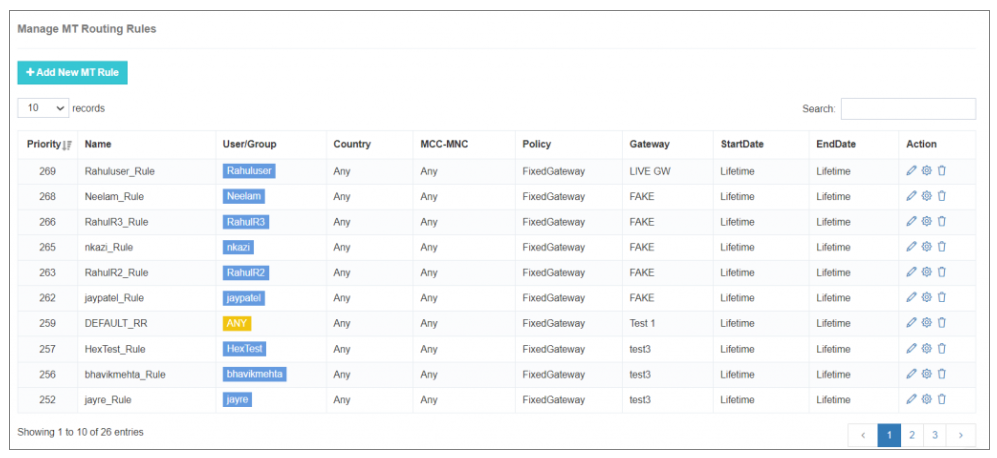997x458 pixels.
Task: Open gear settings for nkazi_Rule
Action: (926, 247)
